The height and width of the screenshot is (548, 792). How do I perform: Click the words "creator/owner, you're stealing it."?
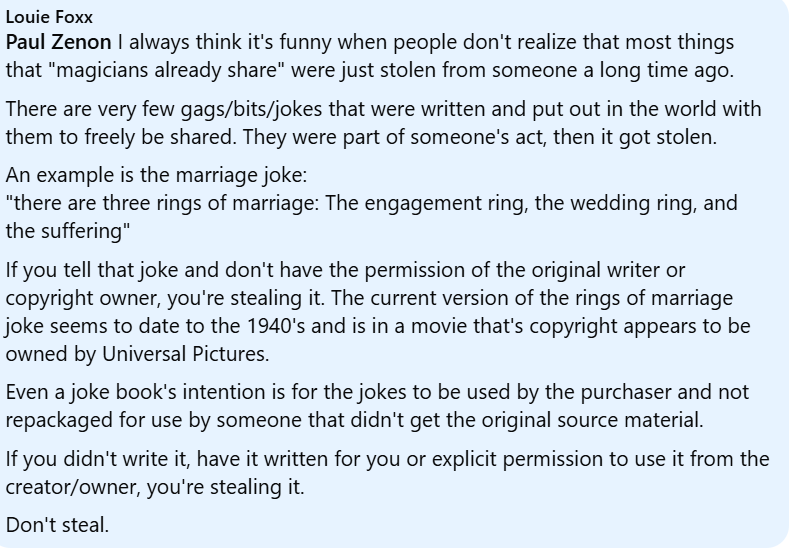[155, 487]
